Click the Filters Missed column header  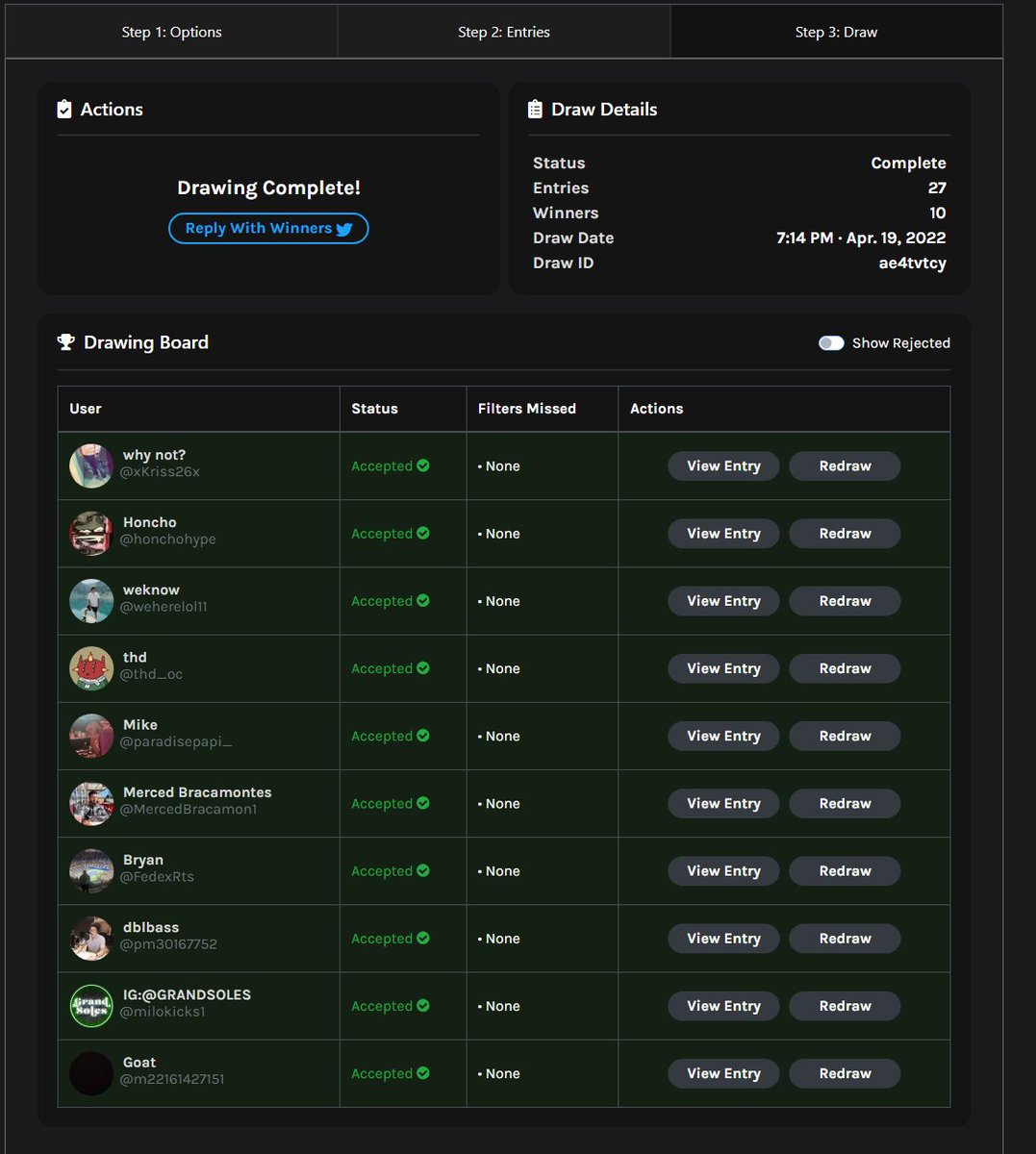click(x=527, y=409)
